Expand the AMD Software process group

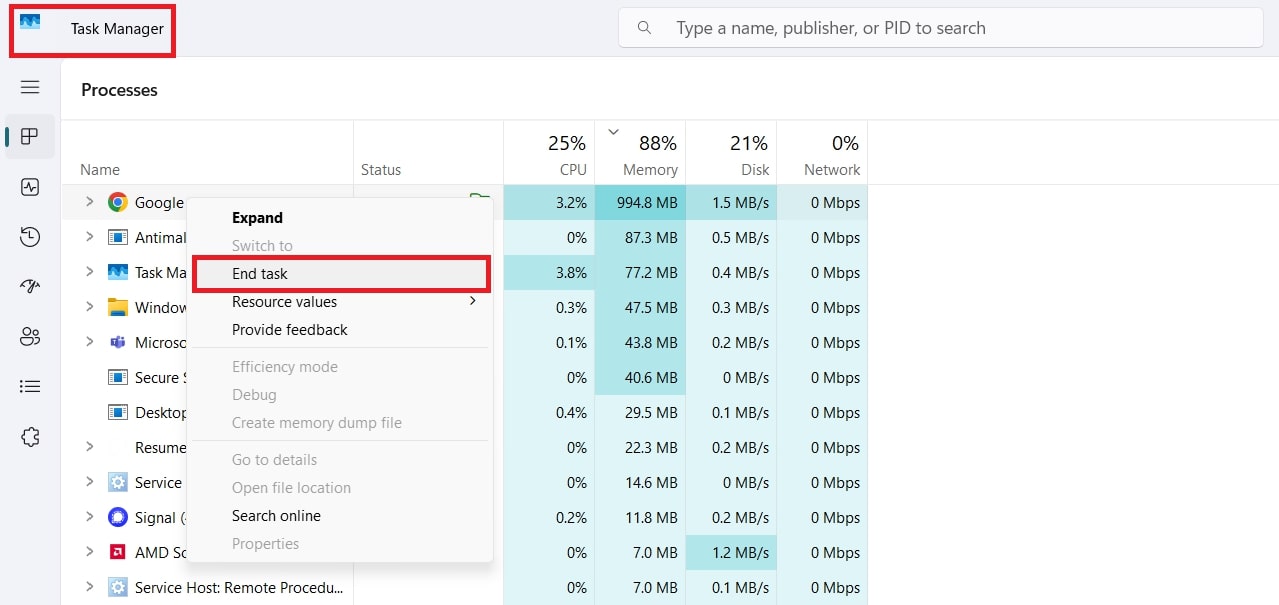89,552
